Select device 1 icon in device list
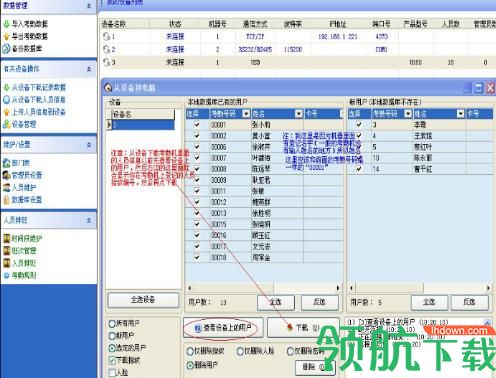This screenshot has height=378, width=496. [107, 36]
